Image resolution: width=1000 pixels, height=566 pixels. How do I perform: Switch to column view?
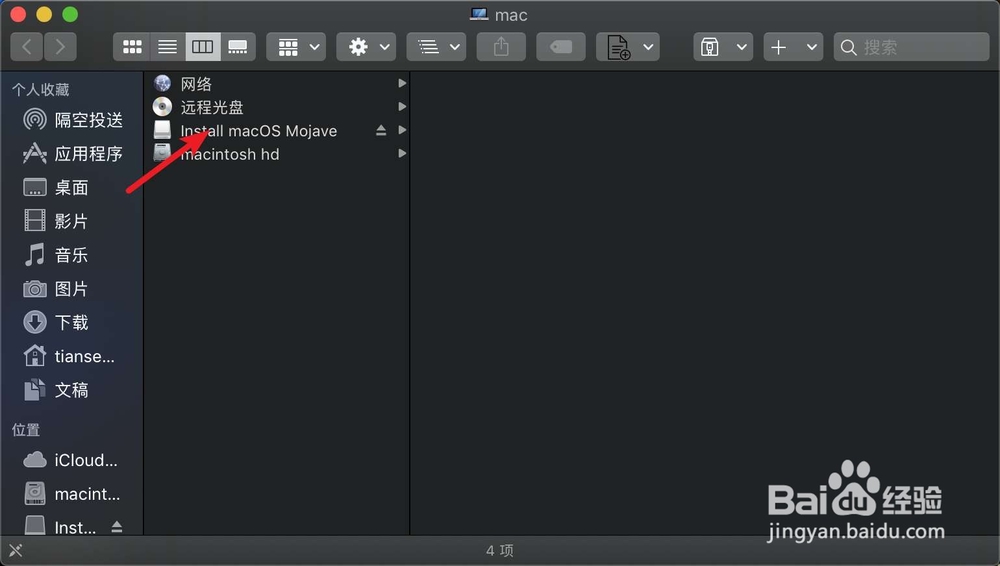click(203, 47)
